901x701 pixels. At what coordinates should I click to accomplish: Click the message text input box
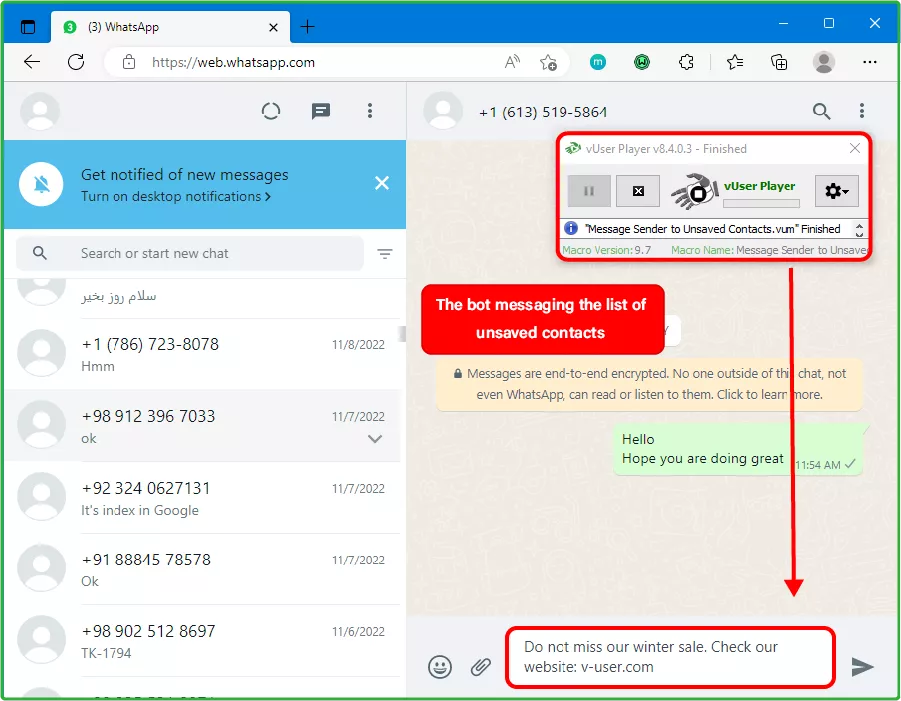pyautogui.click(x=670, y=657)
